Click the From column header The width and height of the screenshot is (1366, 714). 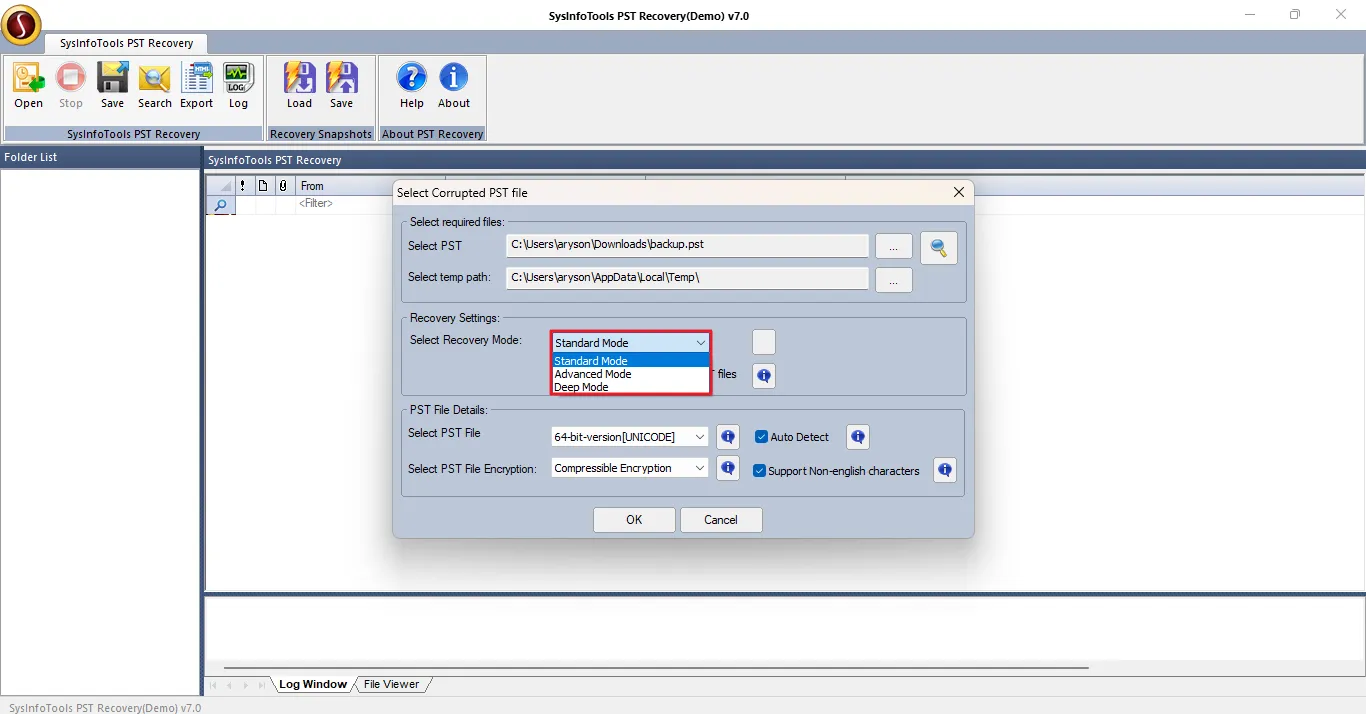point(345,186)
